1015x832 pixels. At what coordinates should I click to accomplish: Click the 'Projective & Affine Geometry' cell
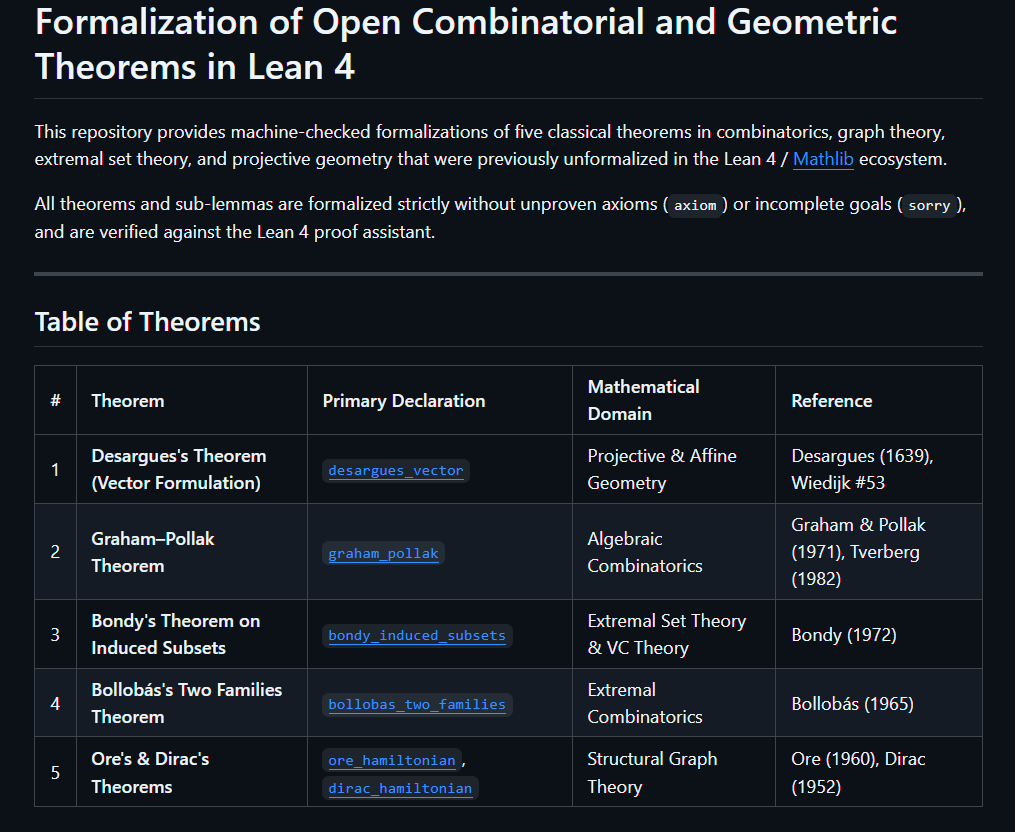(674, 469)
